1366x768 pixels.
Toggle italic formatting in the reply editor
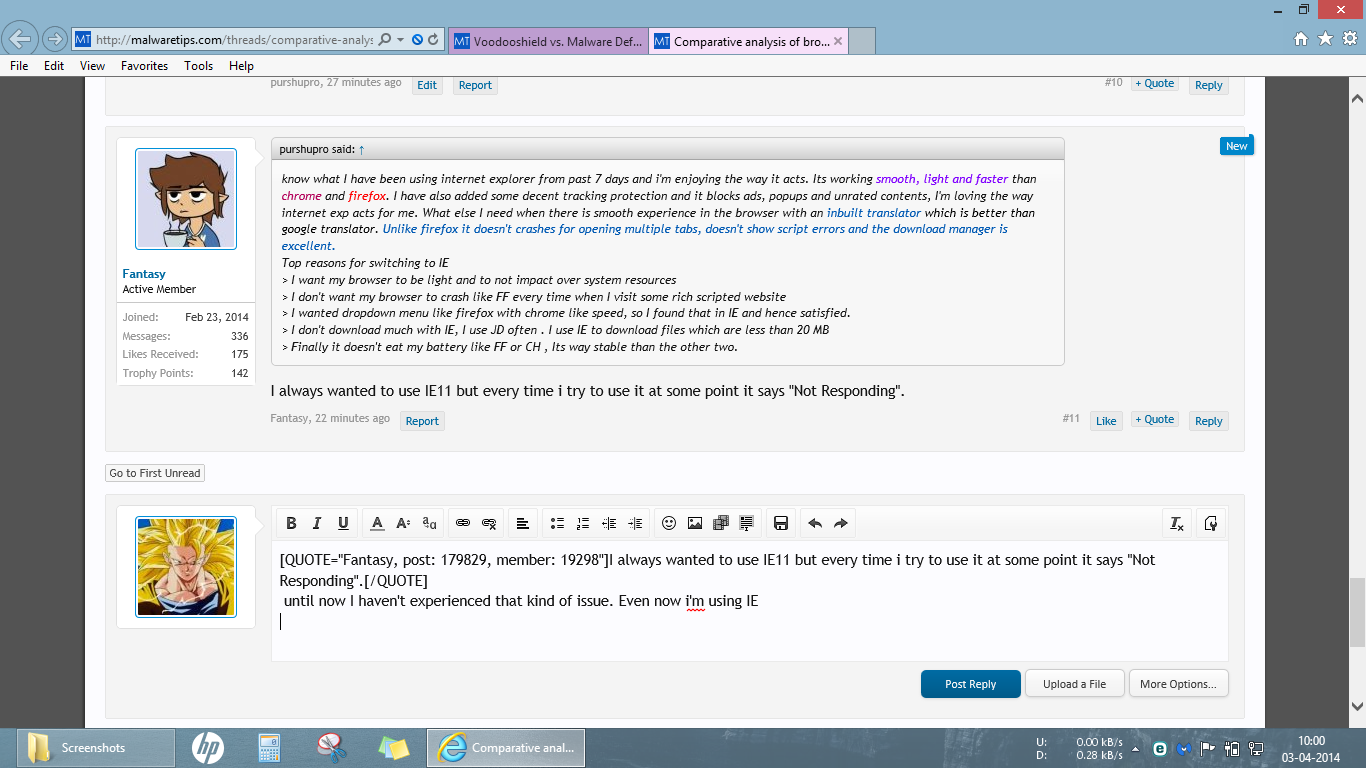click(317, 523)
